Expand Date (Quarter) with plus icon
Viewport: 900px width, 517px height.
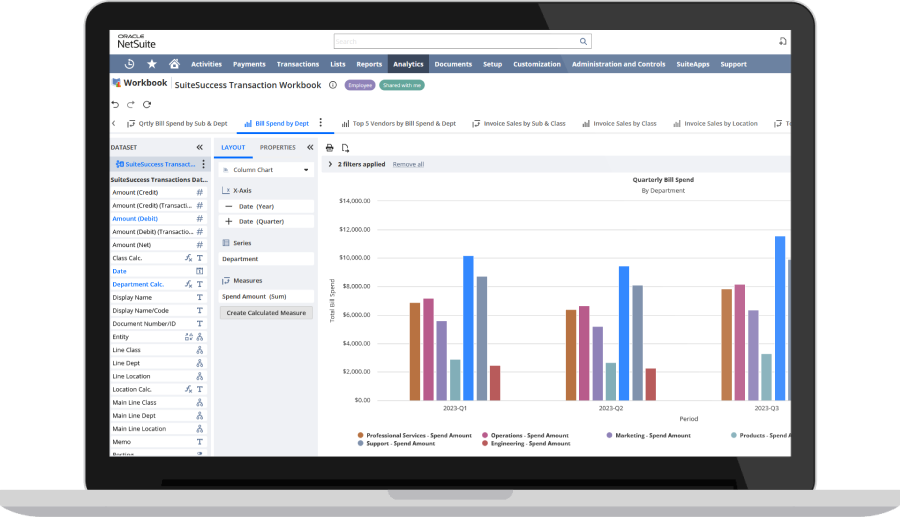(229, 221)
